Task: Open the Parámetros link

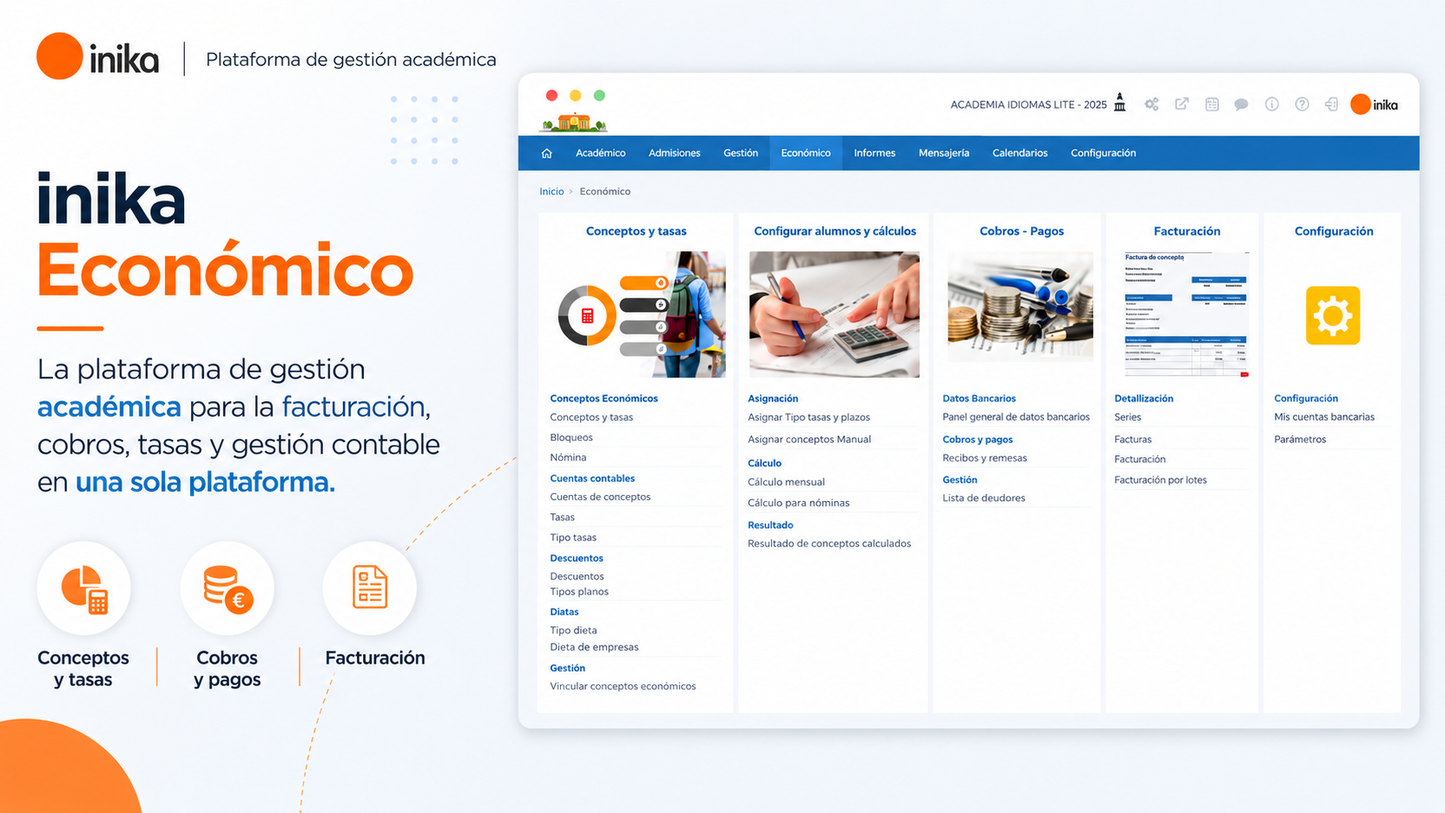Action: pyautogui.click(x=1300, y=439)
